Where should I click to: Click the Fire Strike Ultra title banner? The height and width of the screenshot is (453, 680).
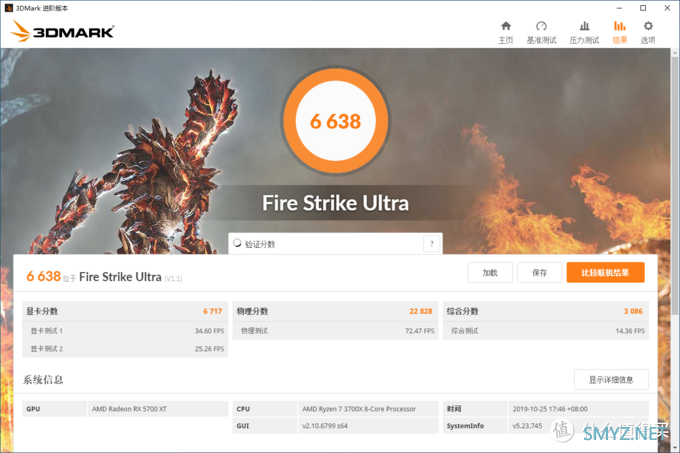point(335,203)
